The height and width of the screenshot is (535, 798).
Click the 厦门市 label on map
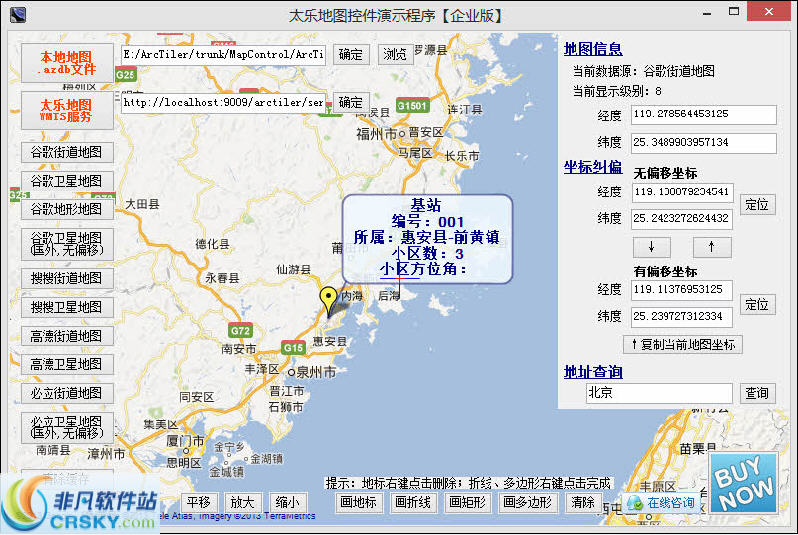tap(185, 441)
